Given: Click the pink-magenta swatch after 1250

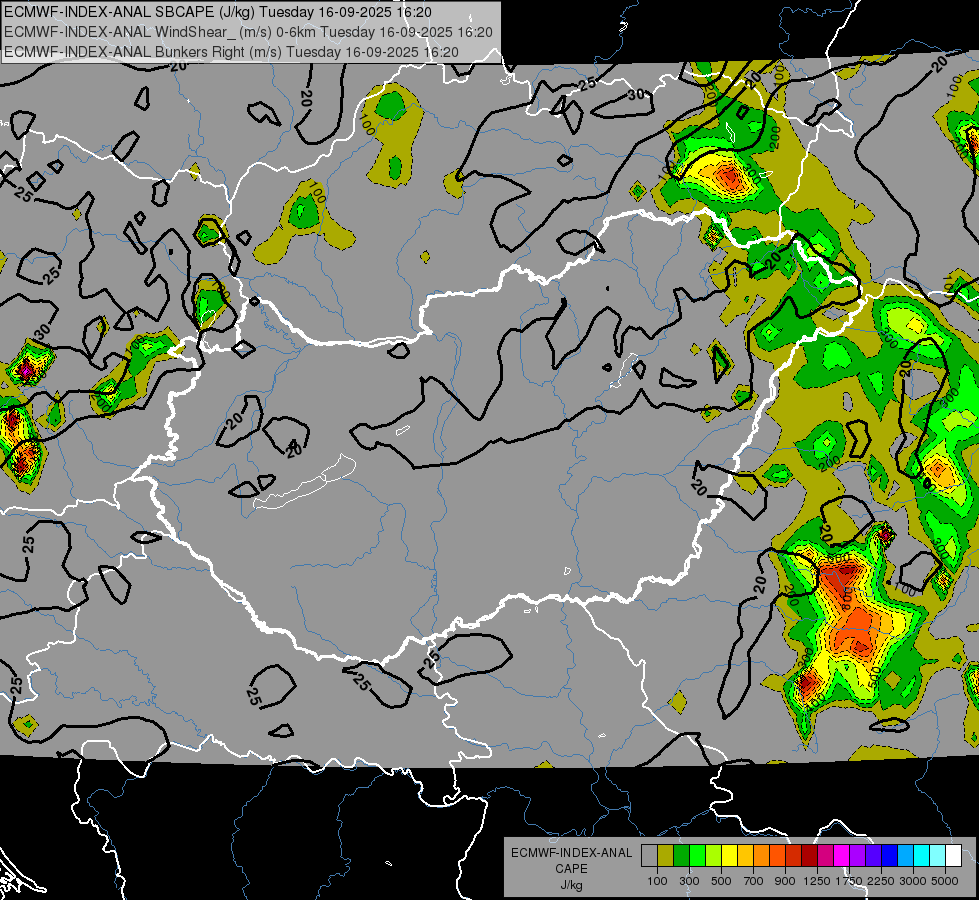Looking at the screenshot, I should coord(825,856).
